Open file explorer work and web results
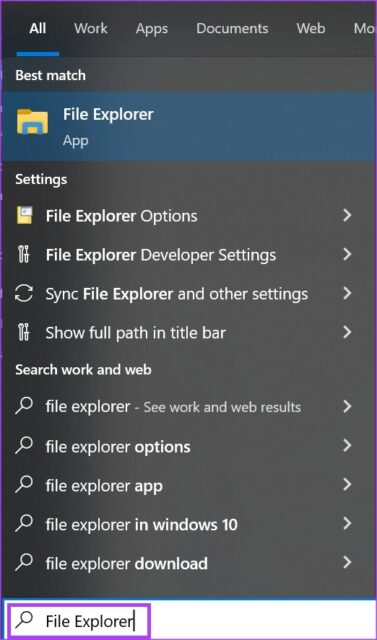377x640 pixels. (x=188, y=407)
